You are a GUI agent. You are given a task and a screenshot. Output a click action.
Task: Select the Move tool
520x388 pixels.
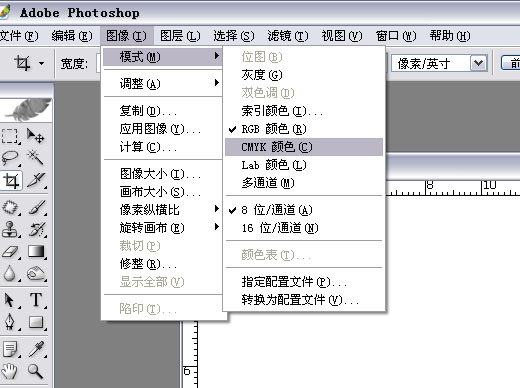[35, 136]
